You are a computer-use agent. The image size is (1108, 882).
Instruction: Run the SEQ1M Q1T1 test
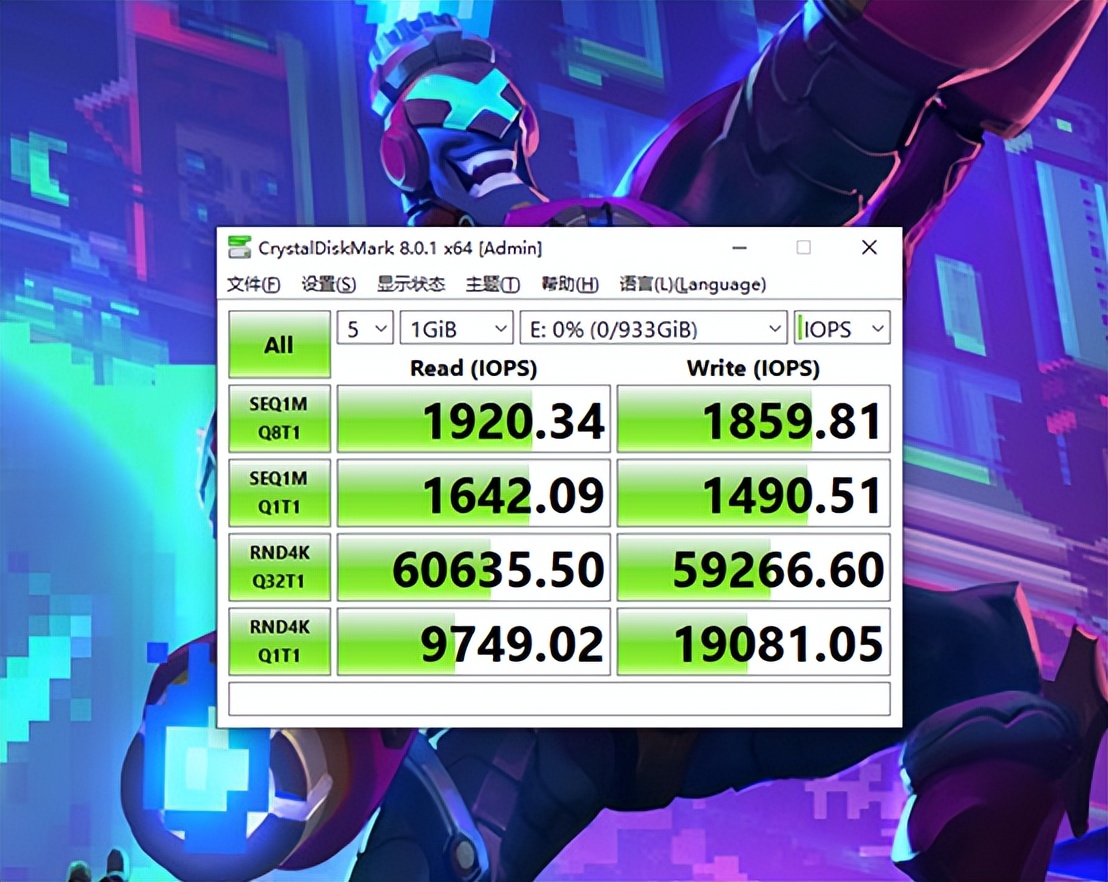pyautogui.click(x=279, y=493)
